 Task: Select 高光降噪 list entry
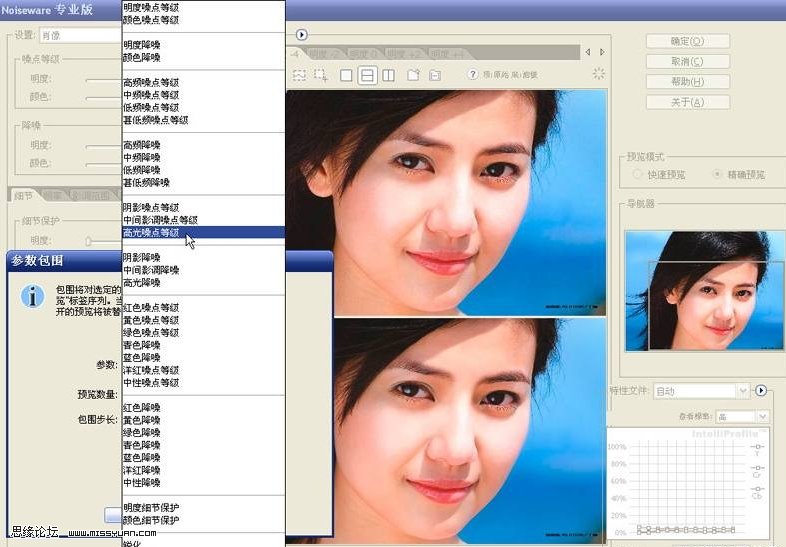point(204,282)
